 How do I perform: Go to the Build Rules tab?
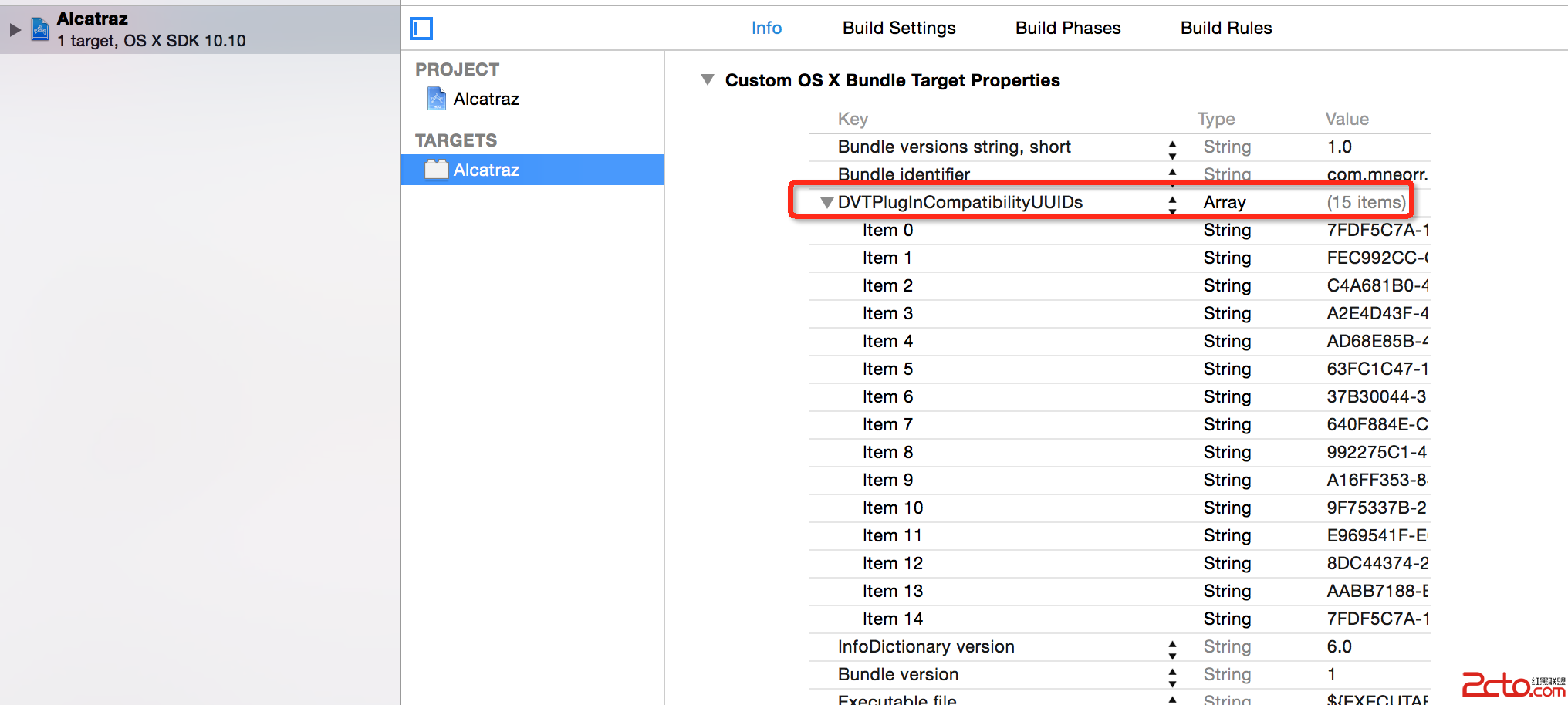tap(1226, 28)
